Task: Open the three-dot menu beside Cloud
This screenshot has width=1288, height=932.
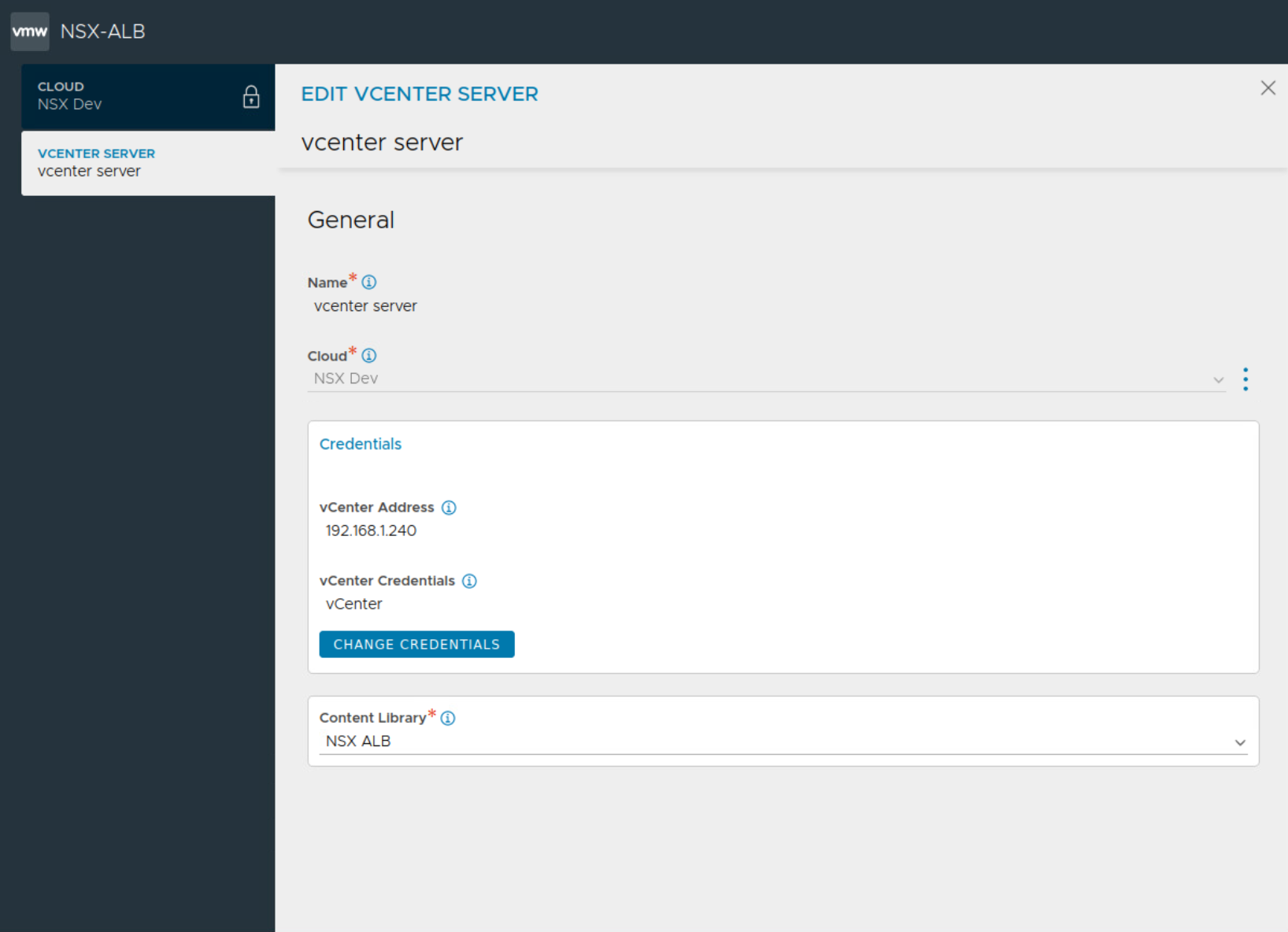Action: (1245, 379)
